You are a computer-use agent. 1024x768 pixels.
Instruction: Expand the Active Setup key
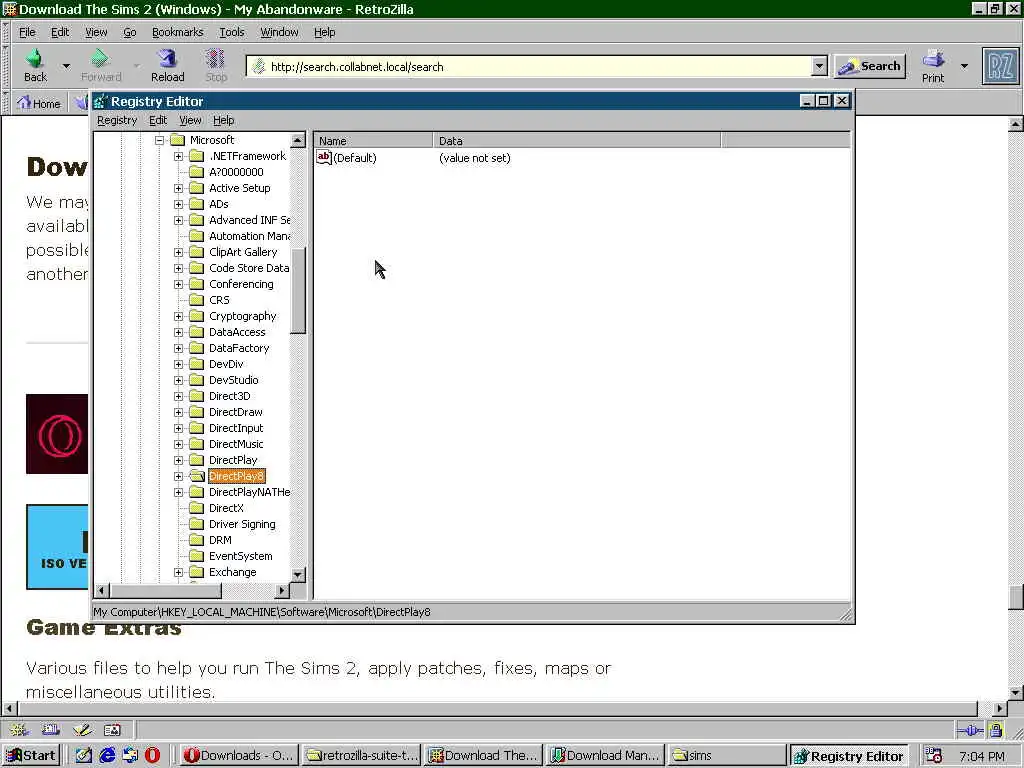click(x=178, y=188)
